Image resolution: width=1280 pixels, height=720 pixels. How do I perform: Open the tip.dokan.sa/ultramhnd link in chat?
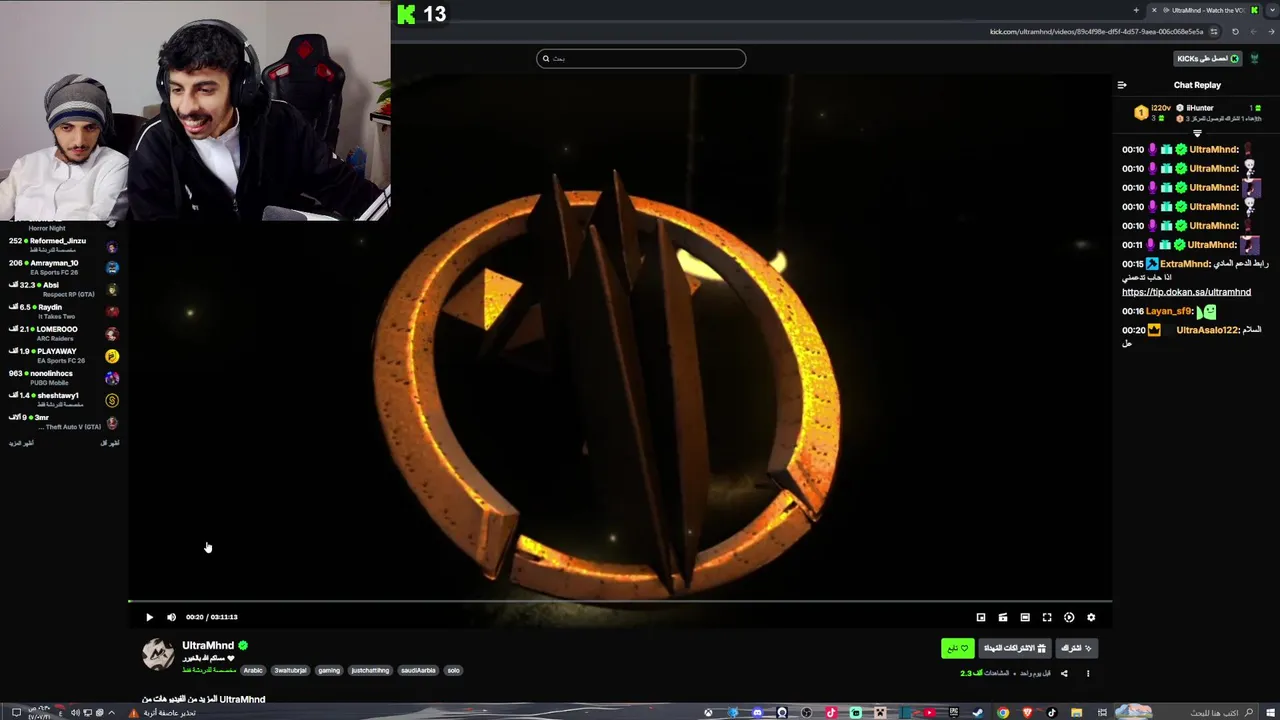(1186, 292)
